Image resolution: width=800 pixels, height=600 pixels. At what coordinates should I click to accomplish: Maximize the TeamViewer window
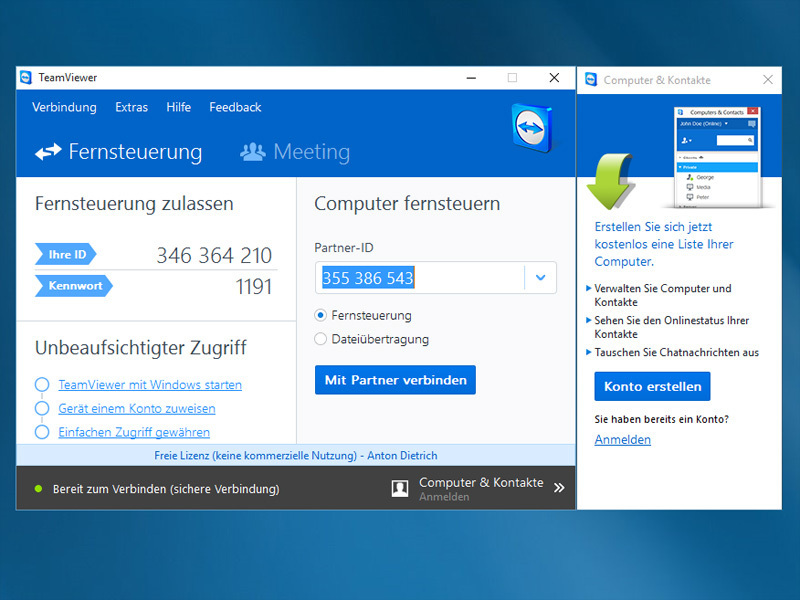click(512, 78)
